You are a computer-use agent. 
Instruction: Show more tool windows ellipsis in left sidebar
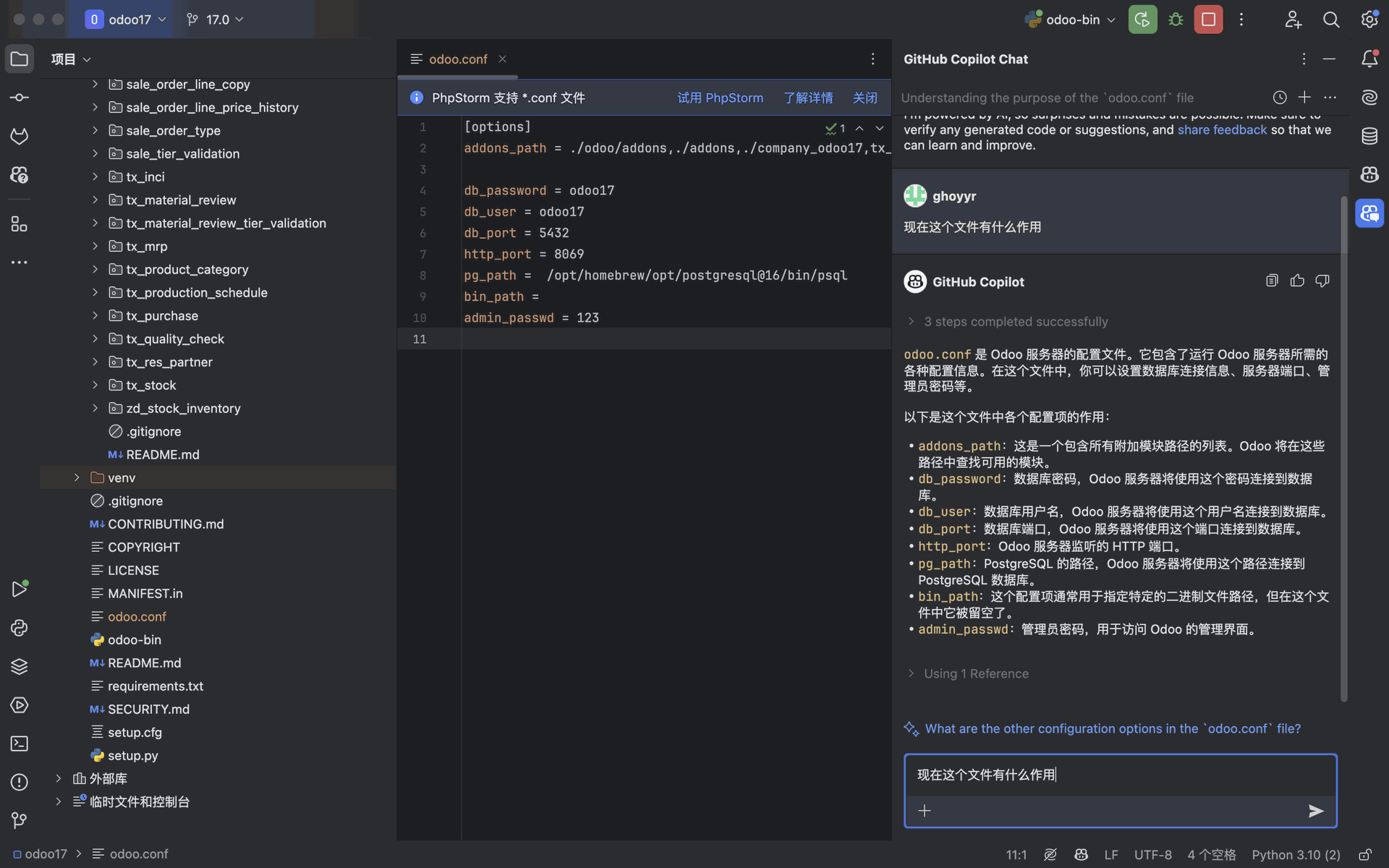click(x=20, y=263)
